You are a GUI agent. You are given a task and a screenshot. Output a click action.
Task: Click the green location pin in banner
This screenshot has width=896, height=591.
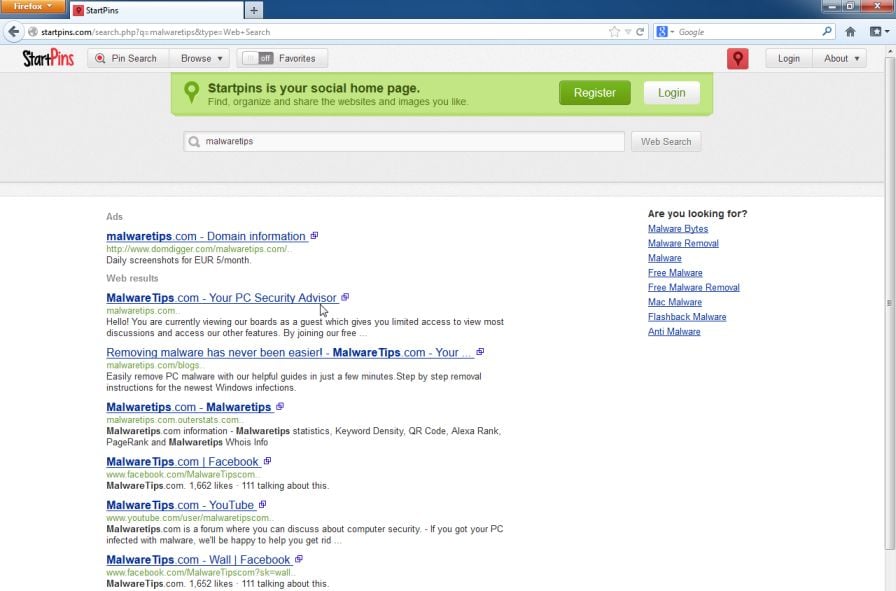pos(192,93)
